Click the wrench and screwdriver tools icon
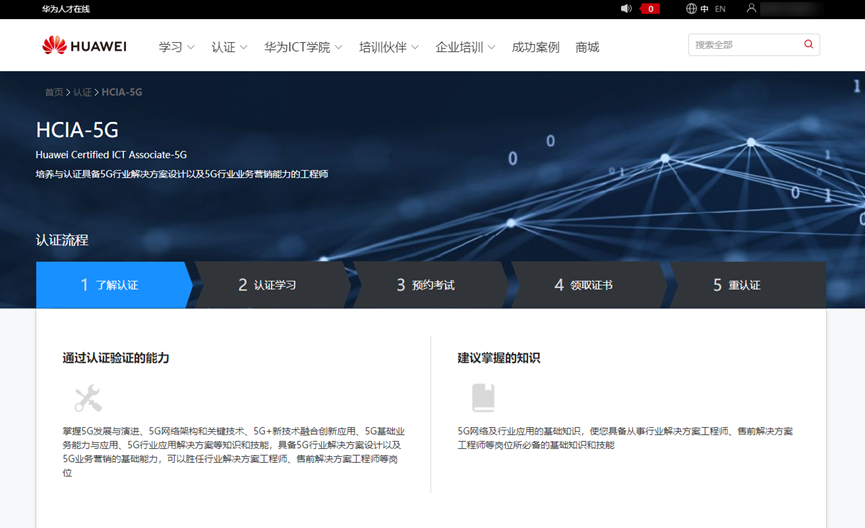Screen dimensions: 865x528 click(88, 398)
